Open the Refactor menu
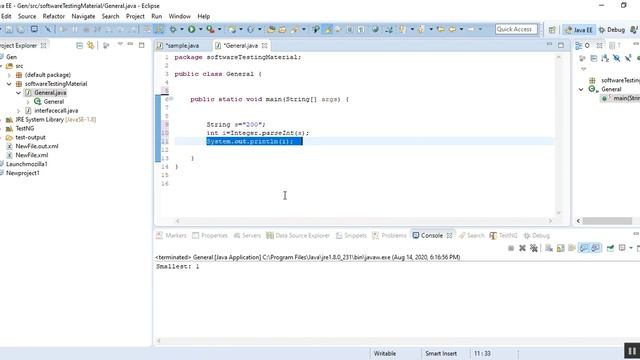640x360 pixels. click(54, 16)
